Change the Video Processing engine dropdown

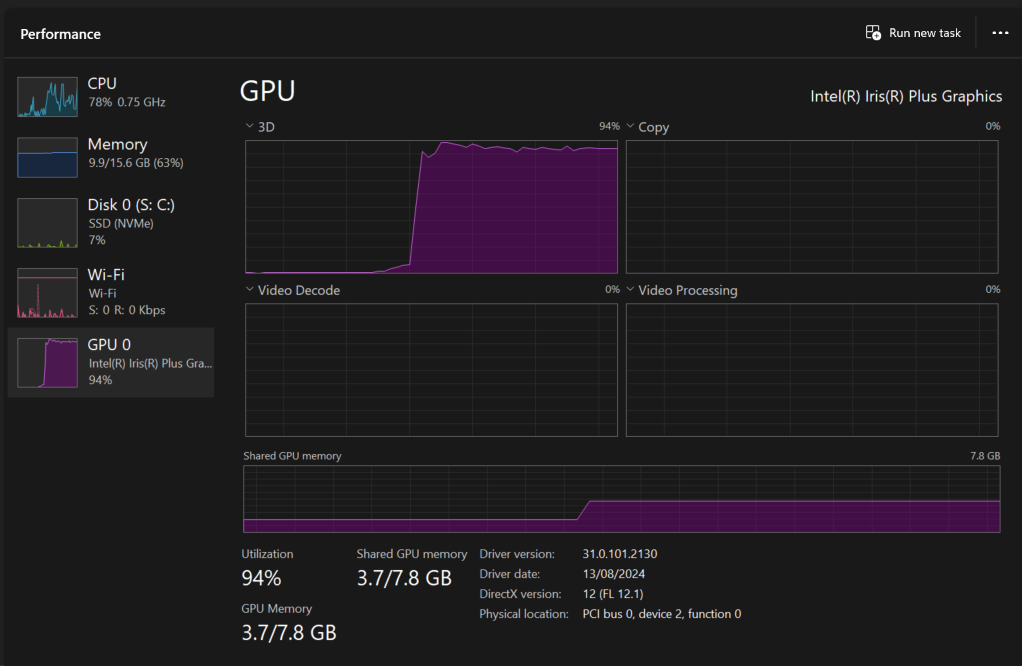tap(630, 290)
